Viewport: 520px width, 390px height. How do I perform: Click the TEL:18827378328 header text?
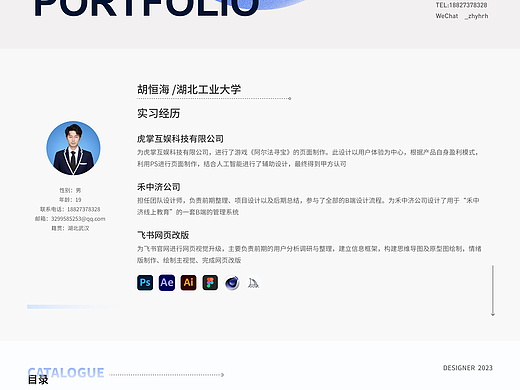461,5
